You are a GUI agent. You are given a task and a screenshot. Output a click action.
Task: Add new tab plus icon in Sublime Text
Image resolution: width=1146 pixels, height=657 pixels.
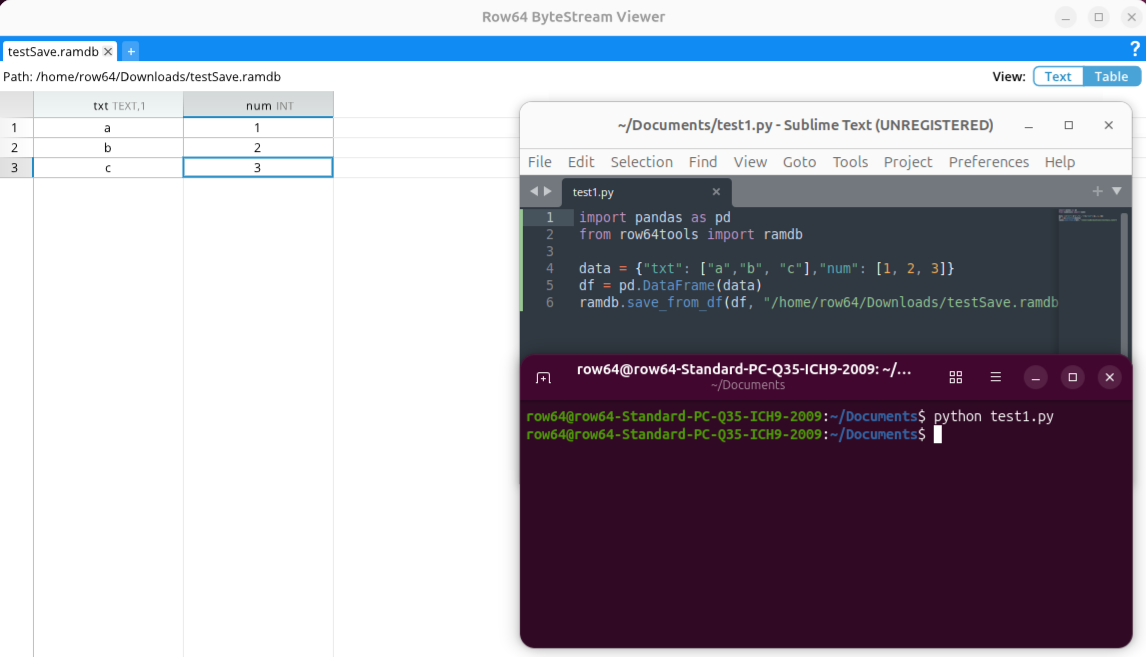(1097, 191)
